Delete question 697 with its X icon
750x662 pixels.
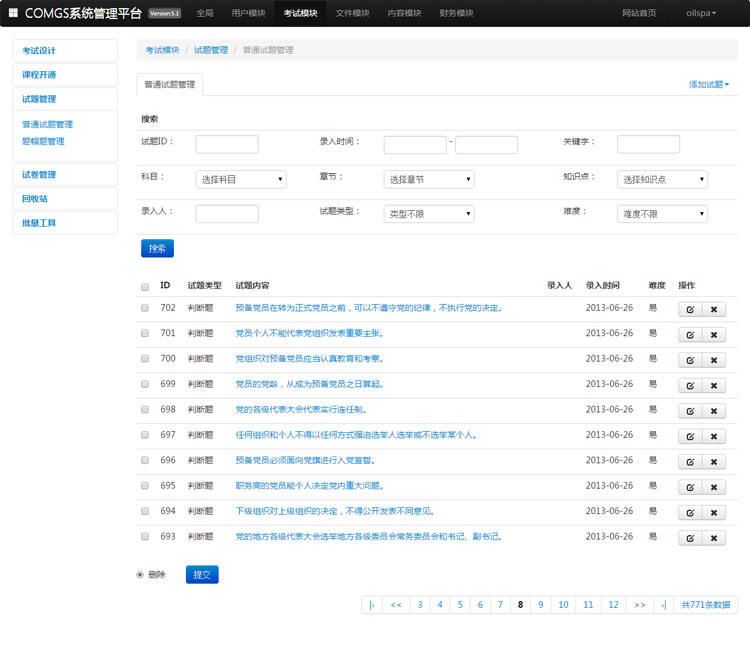[714, 436]
